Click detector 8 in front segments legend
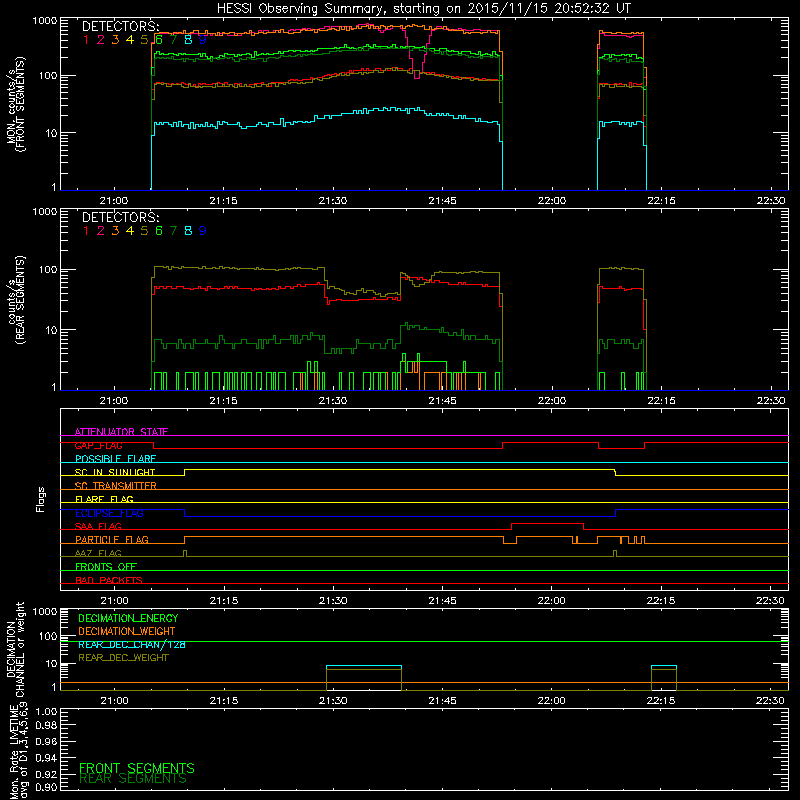The width and height of the screenshot is (800, 800). pyautogui.click(x=188, y=40)
